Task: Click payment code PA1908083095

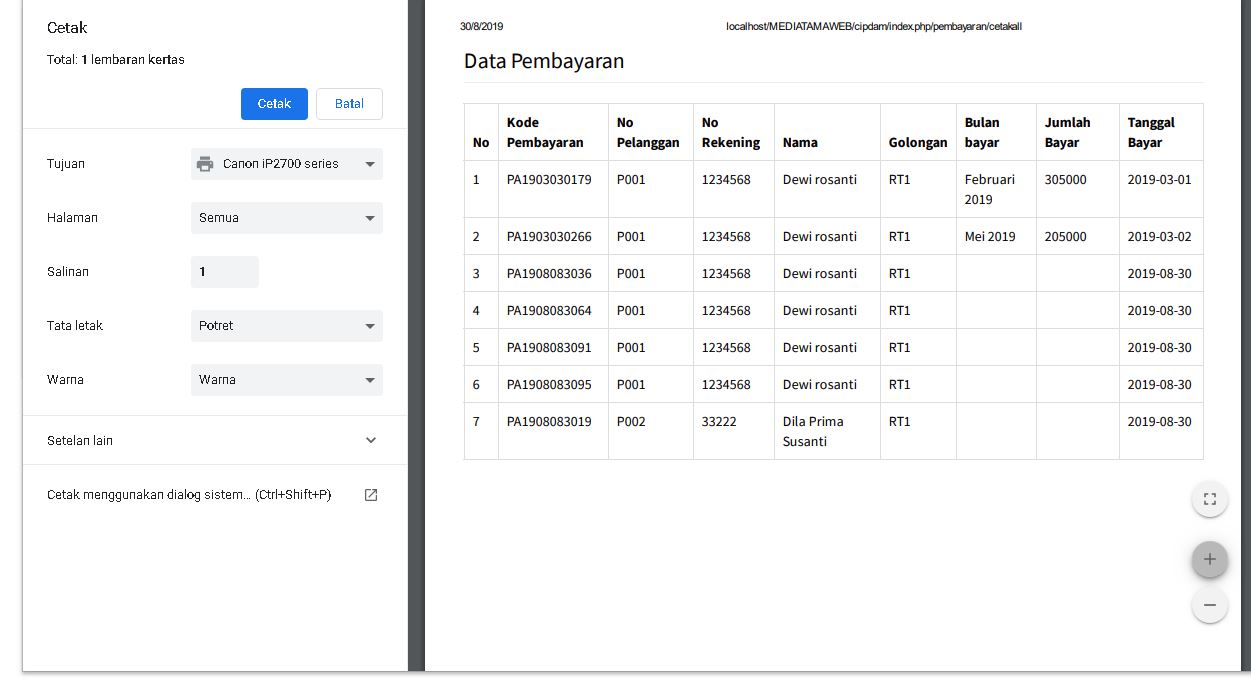Action: click(x=549, y=385)
